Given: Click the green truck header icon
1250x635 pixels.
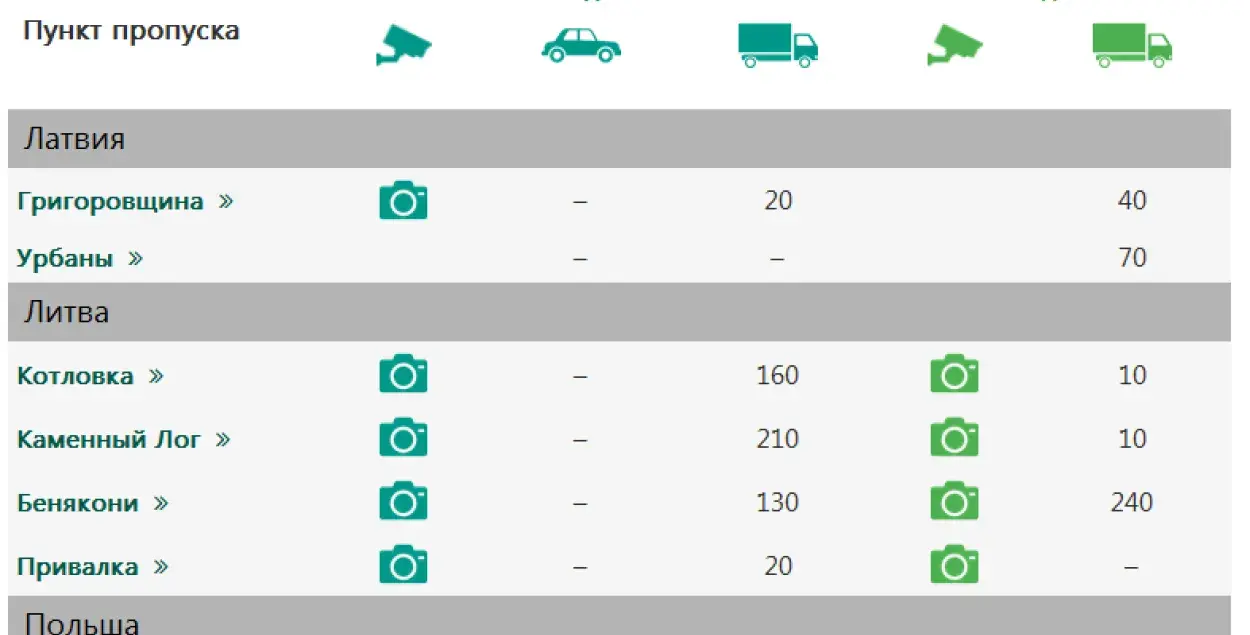Looking at the screenshot, I should [1132, 45].
